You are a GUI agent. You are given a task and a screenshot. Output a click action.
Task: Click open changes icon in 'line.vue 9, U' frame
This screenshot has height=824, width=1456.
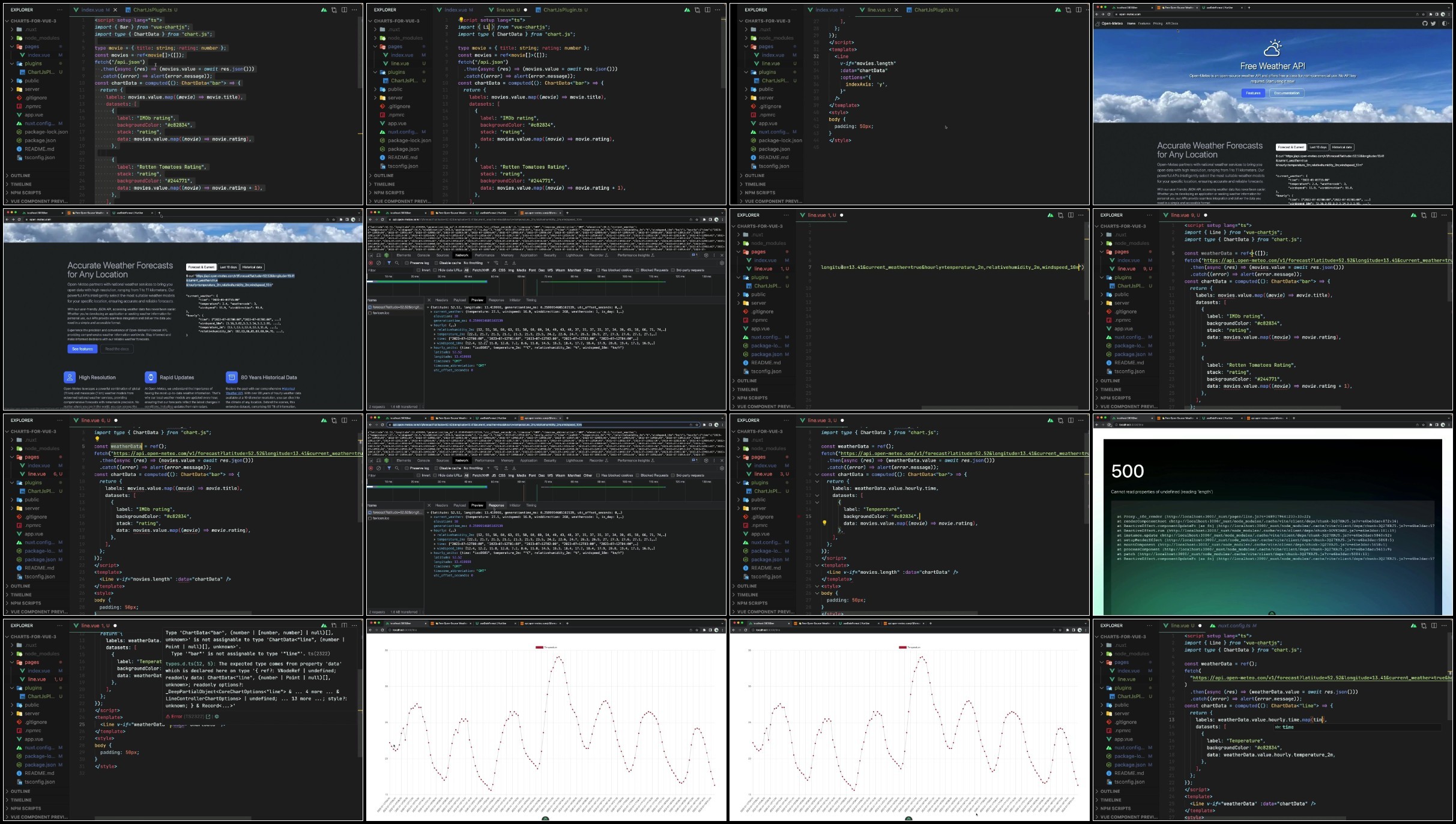(1424, 215)
